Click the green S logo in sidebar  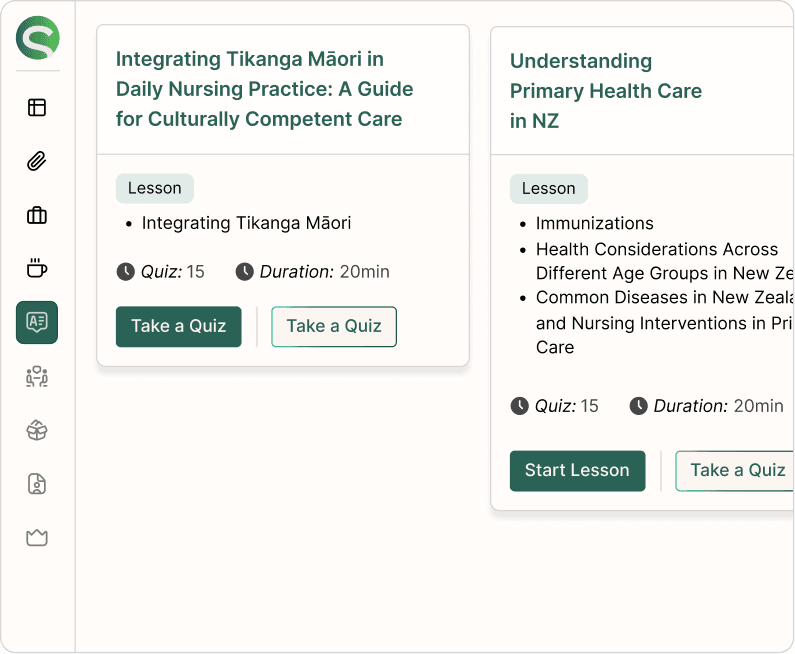[38, 38]
